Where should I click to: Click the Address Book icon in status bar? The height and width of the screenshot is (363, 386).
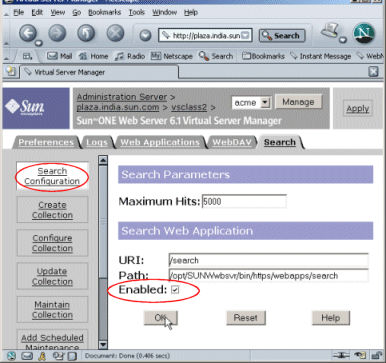(x=57, y=356)
